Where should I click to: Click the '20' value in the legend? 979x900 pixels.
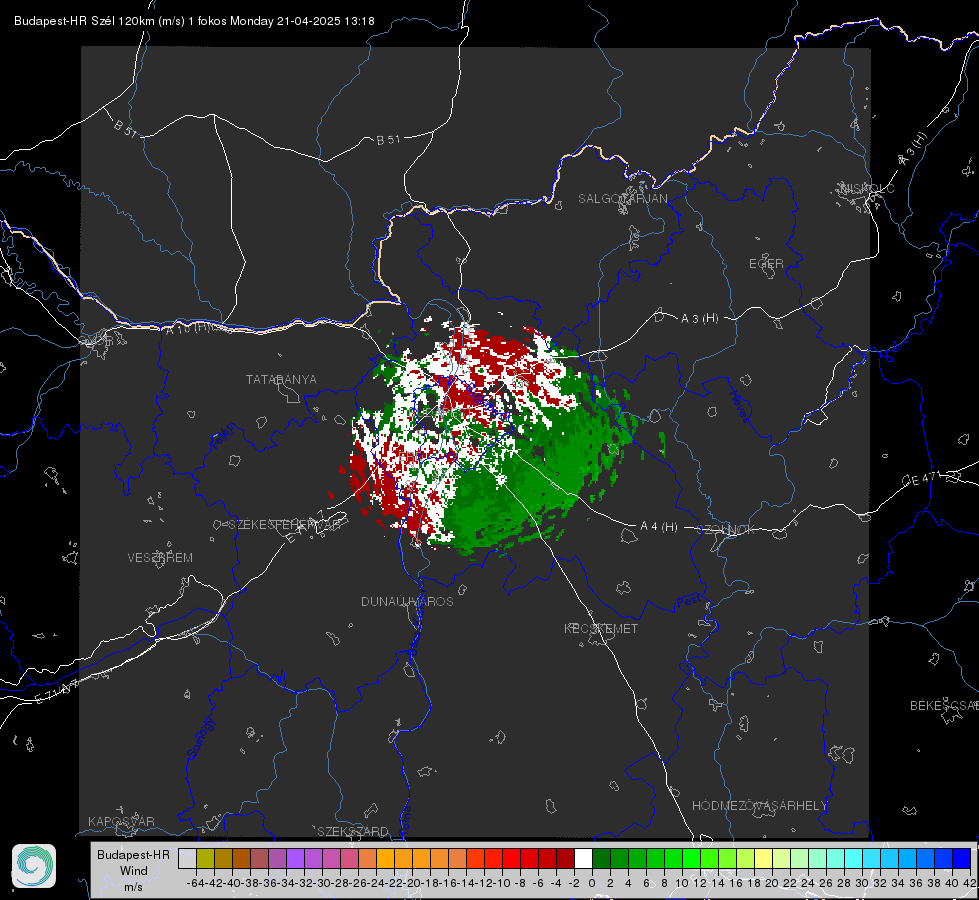click(772, 883)
